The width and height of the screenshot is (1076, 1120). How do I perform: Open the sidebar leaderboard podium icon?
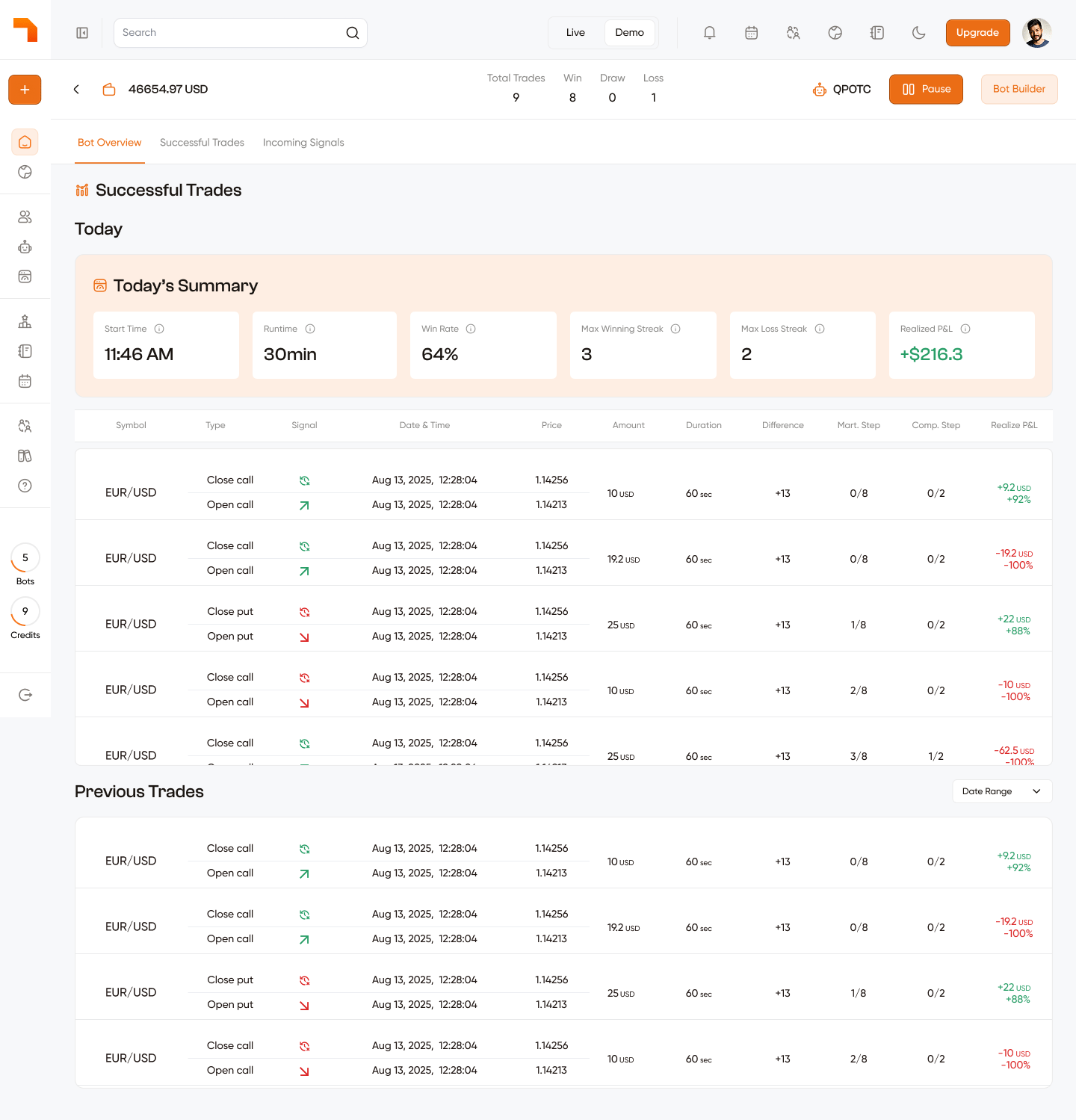pos(25,321)
